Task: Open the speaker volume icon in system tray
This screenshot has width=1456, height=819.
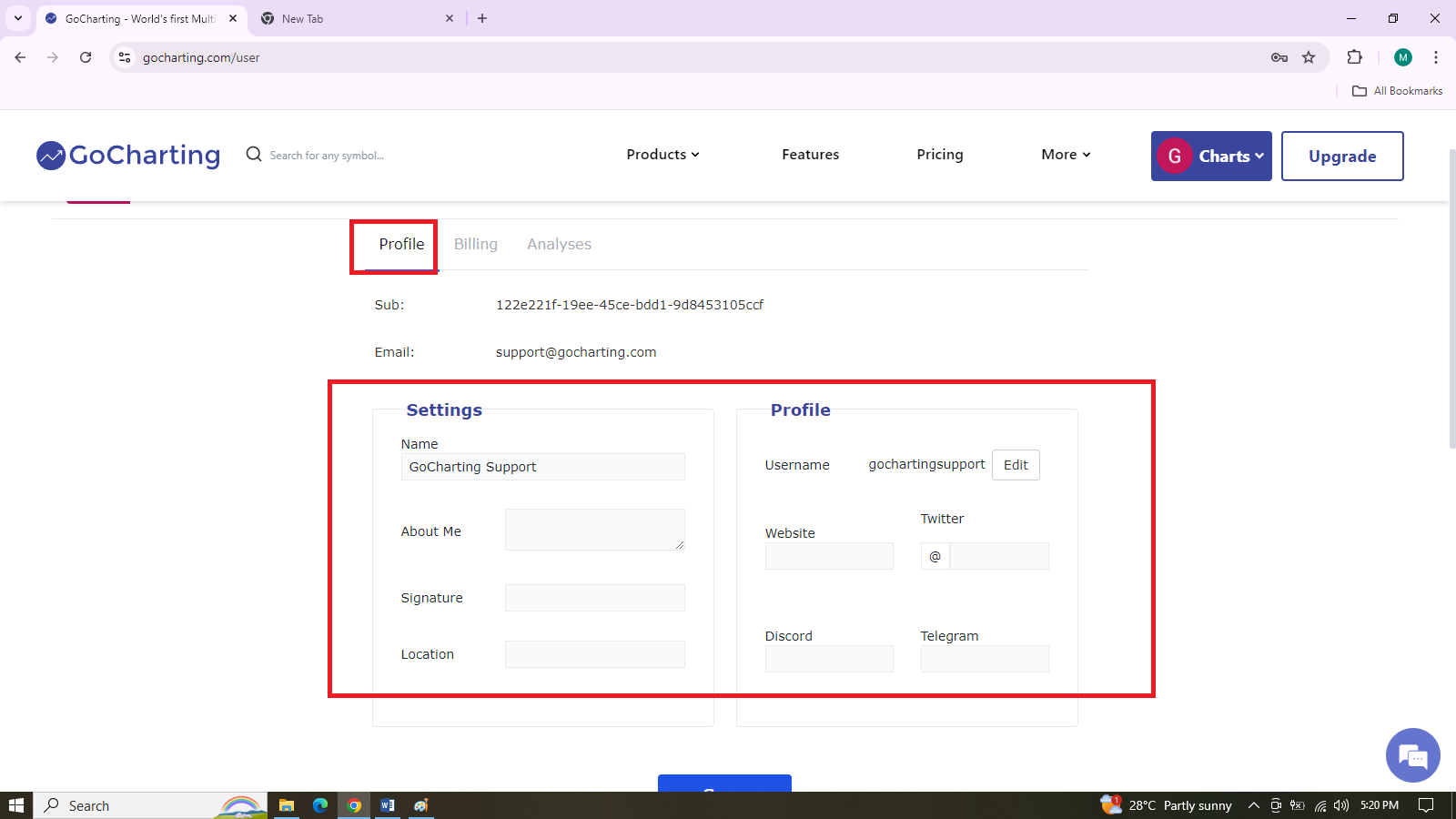Action: pyautogui.click(x=1340, y=805)
